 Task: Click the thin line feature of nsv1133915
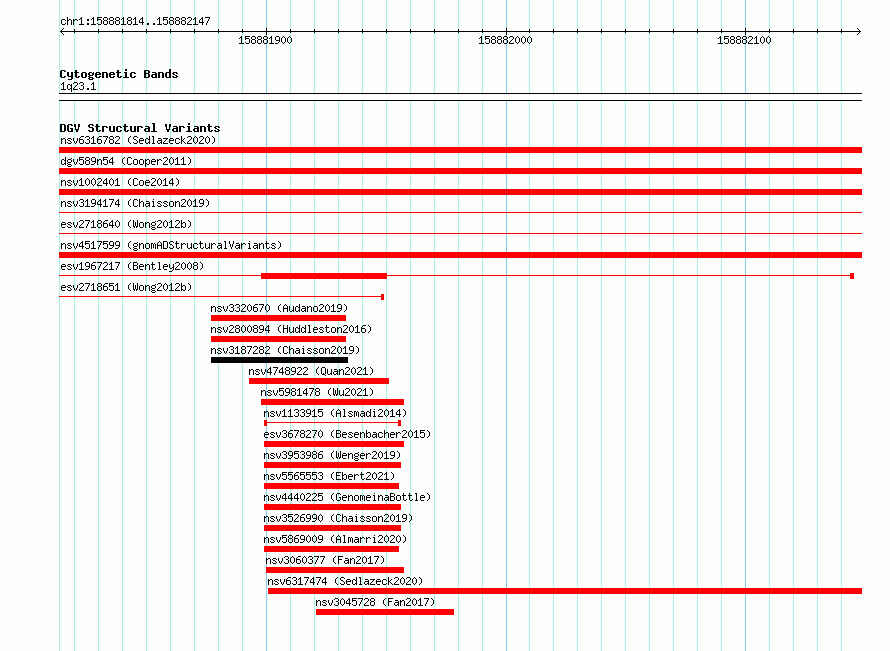tap(333, 423)
